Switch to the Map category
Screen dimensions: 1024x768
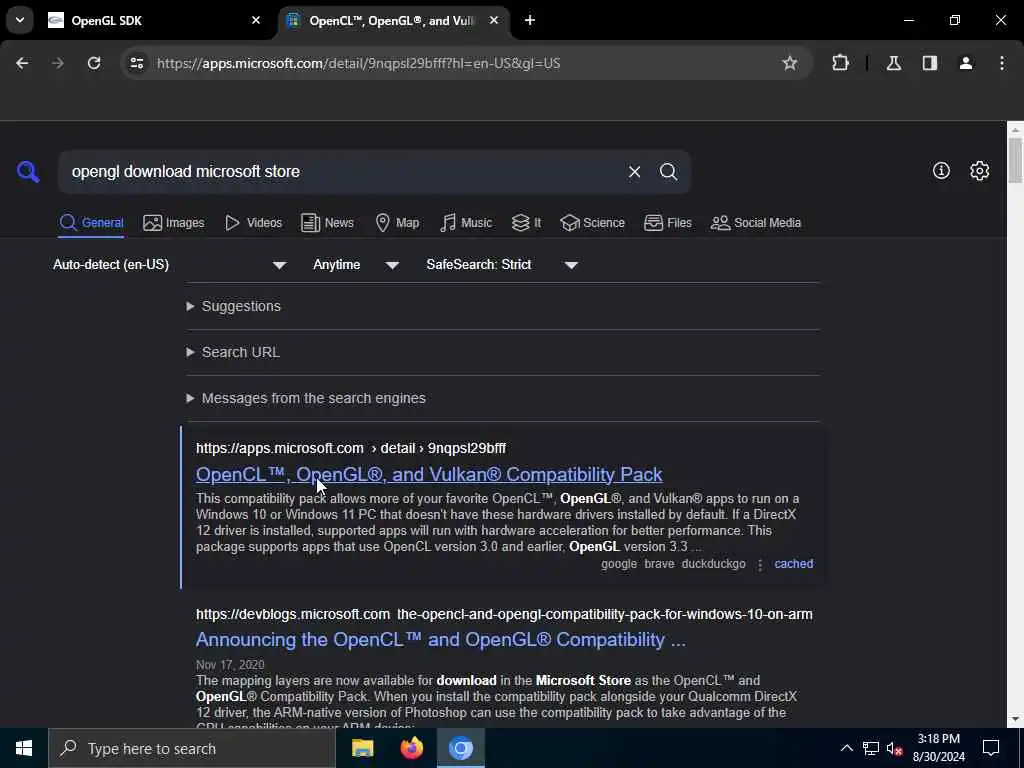click(398, 223)
